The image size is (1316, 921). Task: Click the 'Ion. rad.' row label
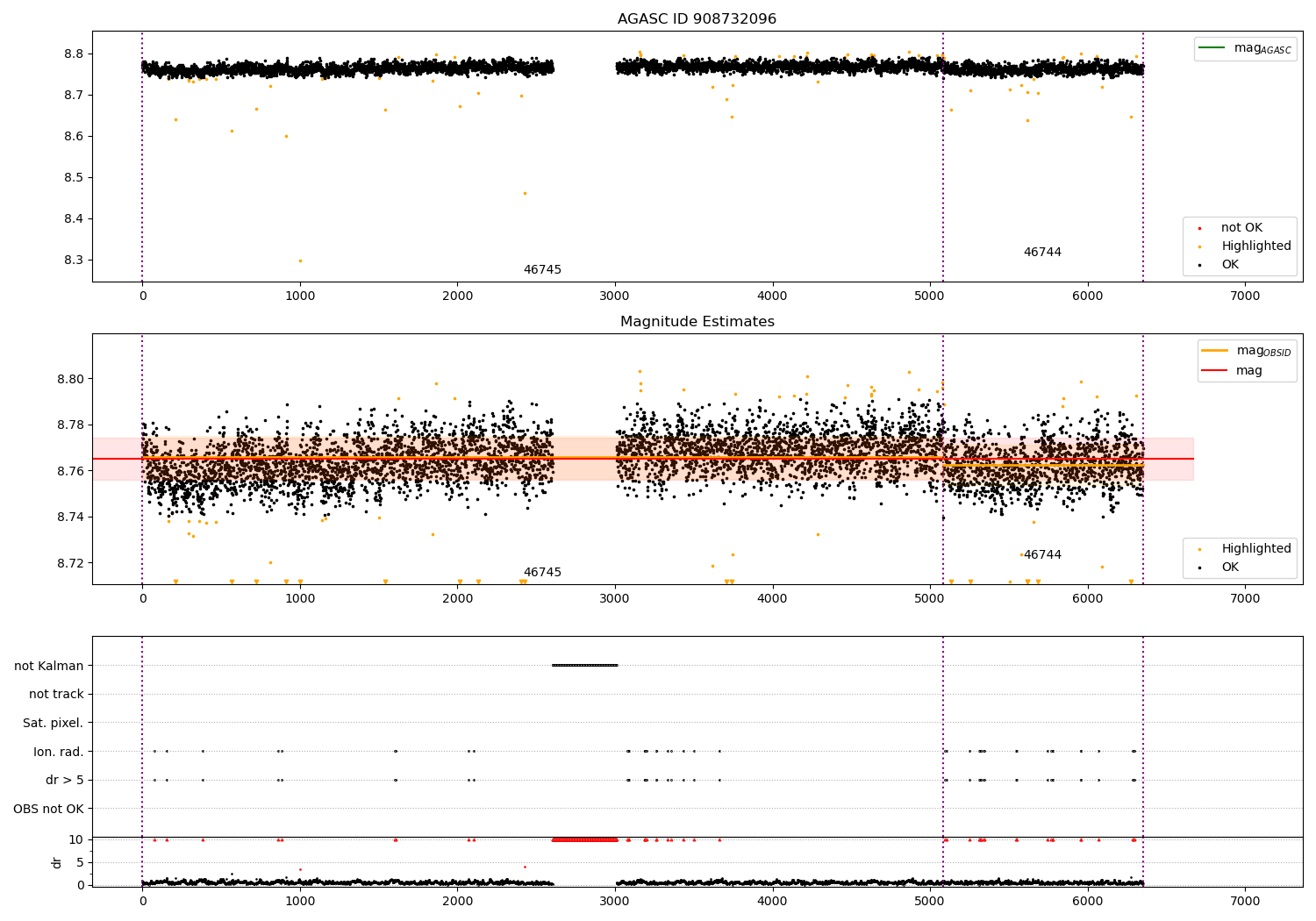pos(59,753)
